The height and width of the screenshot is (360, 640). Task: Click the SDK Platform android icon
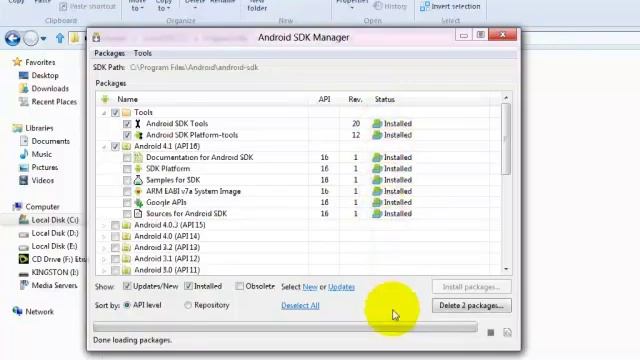138,169
